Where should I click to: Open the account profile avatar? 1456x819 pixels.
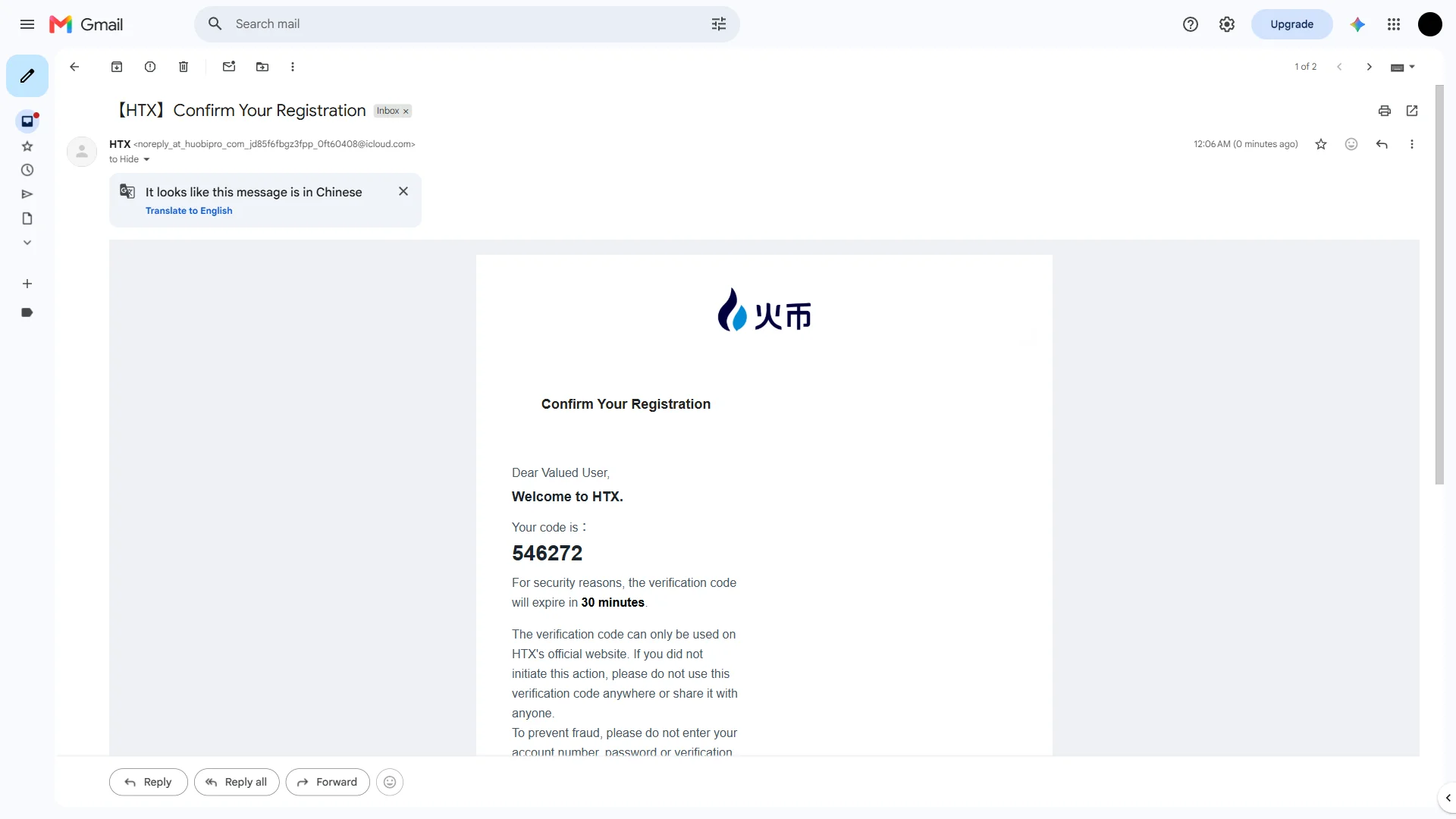click(1430, 24)
